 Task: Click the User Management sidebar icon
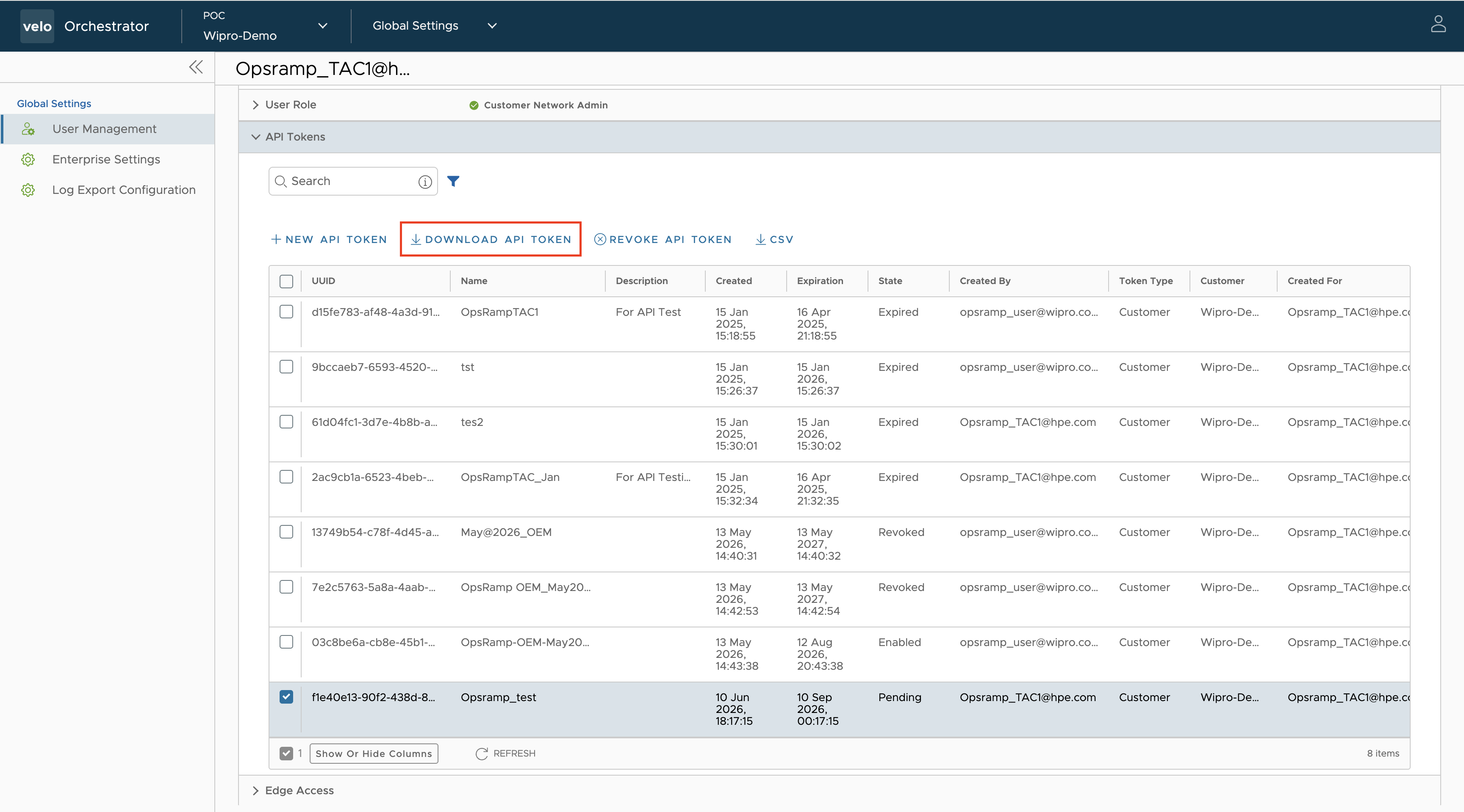(28, 129)
